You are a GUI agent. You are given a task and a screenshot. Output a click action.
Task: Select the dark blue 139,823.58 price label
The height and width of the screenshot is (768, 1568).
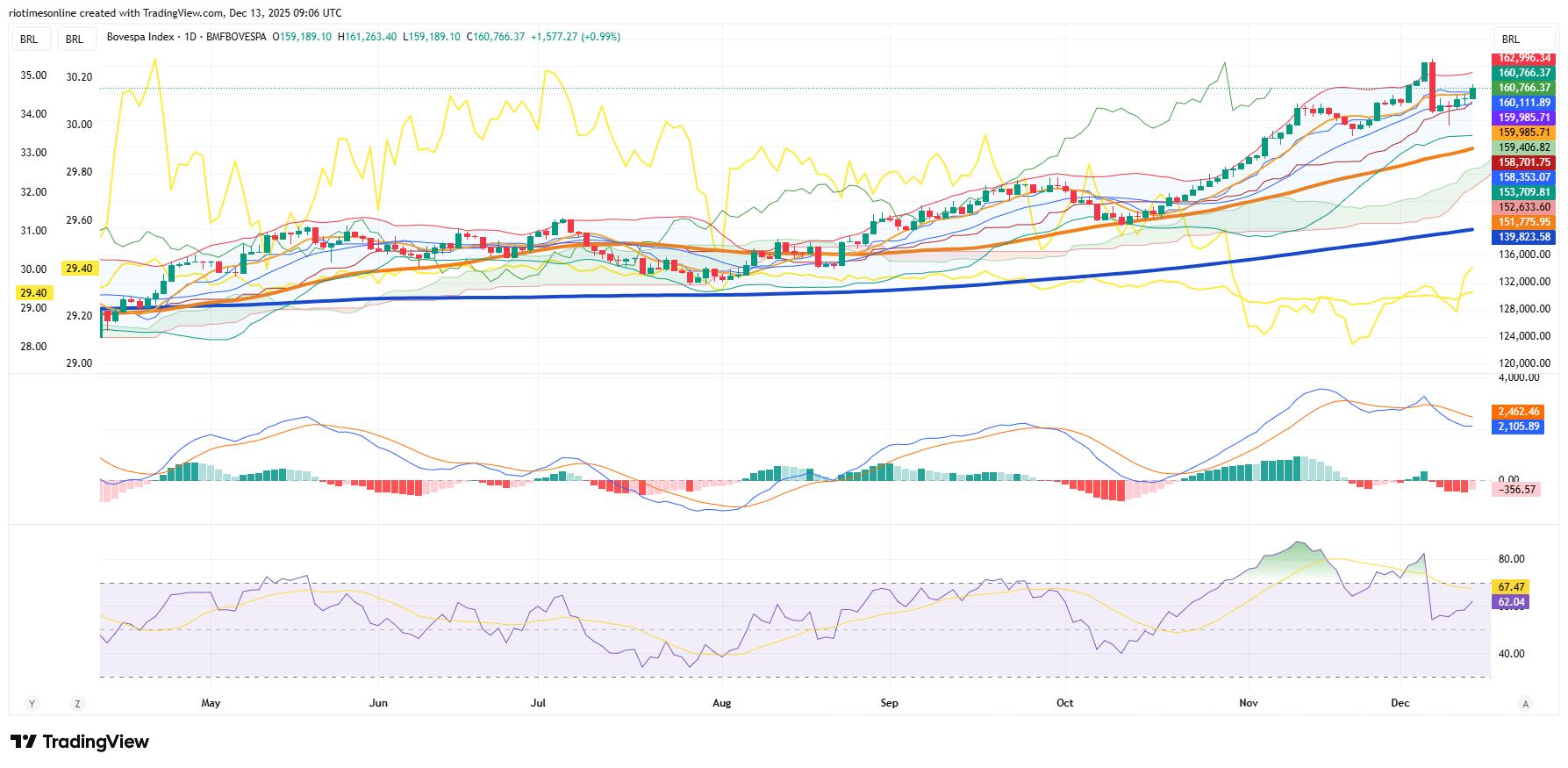(1524, 237)
